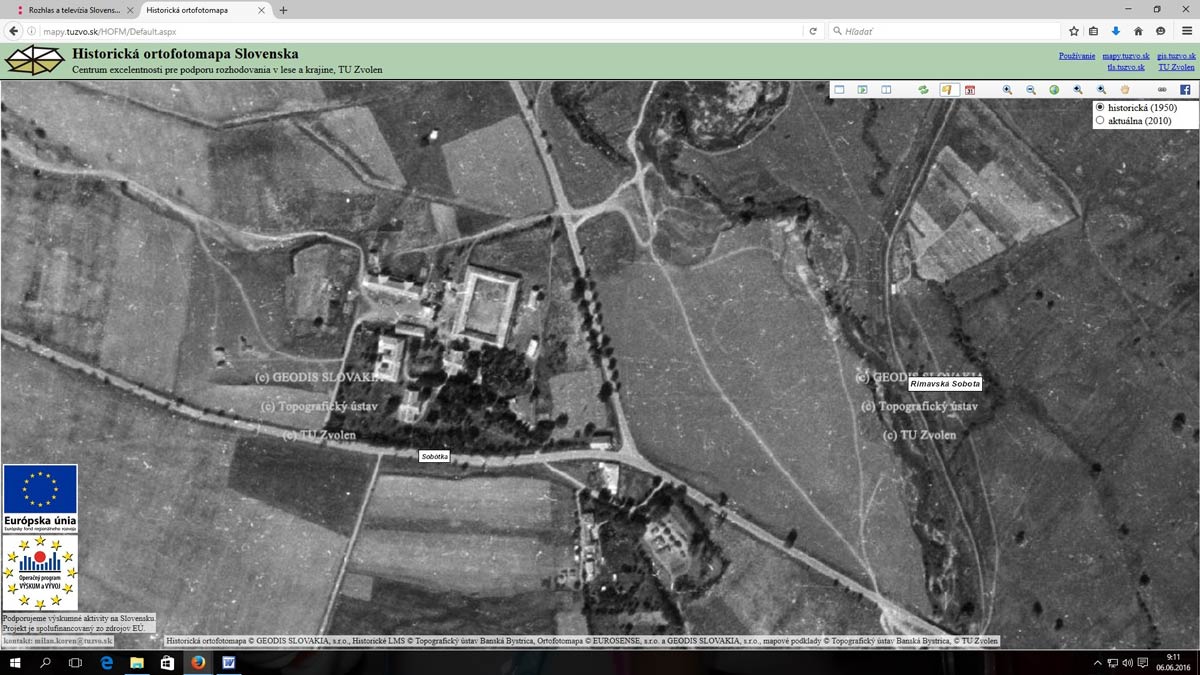Click the yellow flag toolbar icon
Screen dimensions: 1200x675
(x=947, y=90)
